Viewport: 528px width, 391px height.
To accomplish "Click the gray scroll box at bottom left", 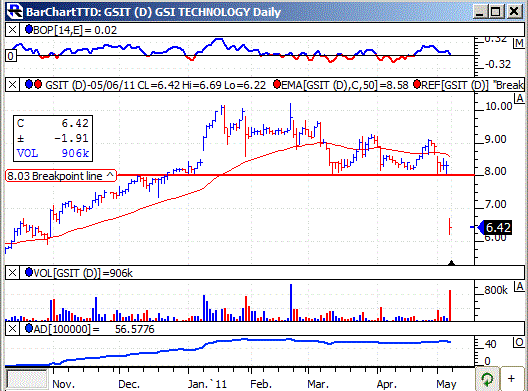I will pyautogui.click(x=27, y=379).
